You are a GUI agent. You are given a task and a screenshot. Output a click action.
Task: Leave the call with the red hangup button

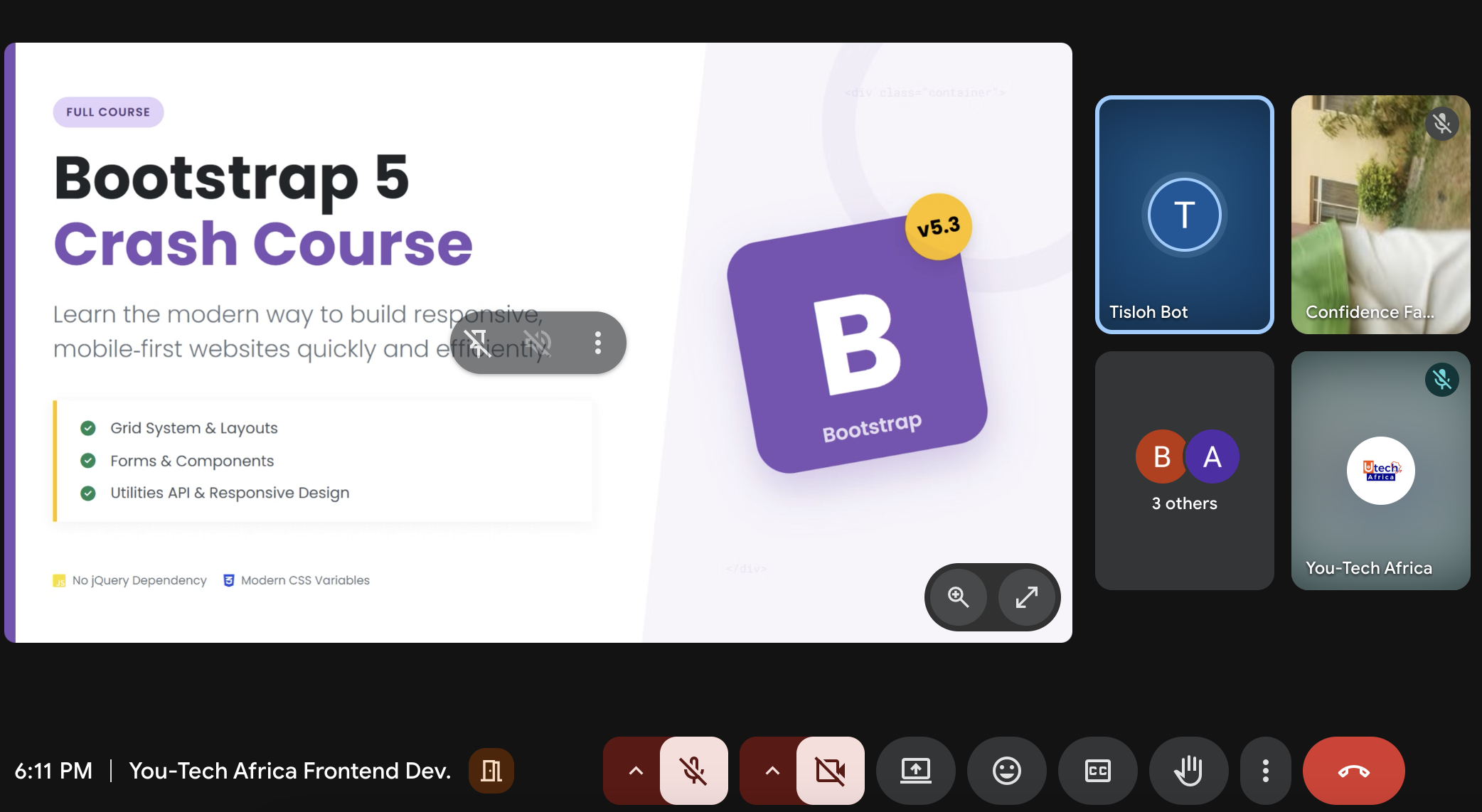point(1353,771)
